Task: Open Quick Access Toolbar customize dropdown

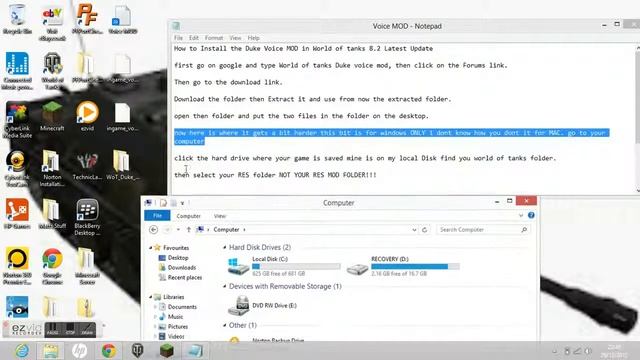Action: [182, 203]
